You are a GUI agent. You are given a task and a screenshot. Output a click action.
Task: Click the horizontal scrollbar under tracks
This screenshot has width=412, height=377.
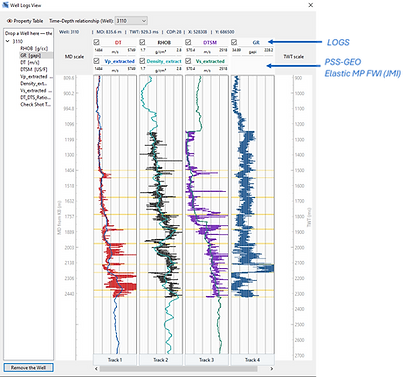coord(178,368)
